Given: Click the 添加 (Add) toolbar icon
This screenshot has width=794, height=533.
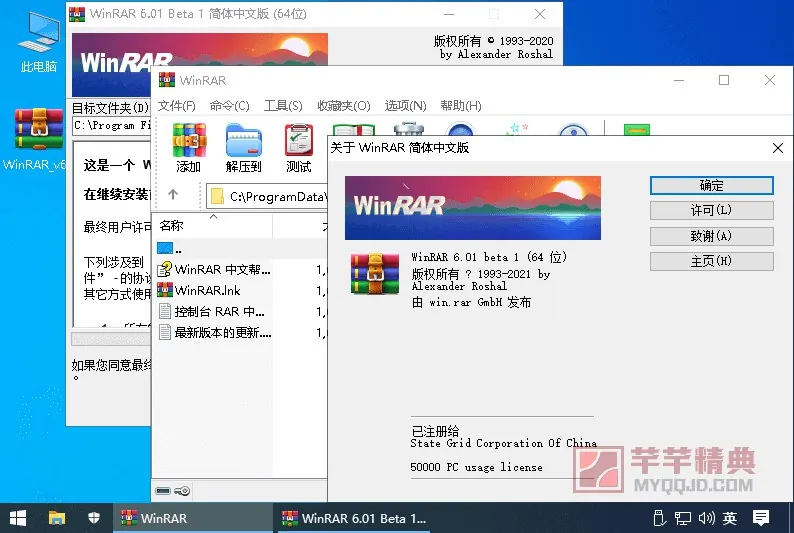Looking at the screenshot, I should click(188, 148).
